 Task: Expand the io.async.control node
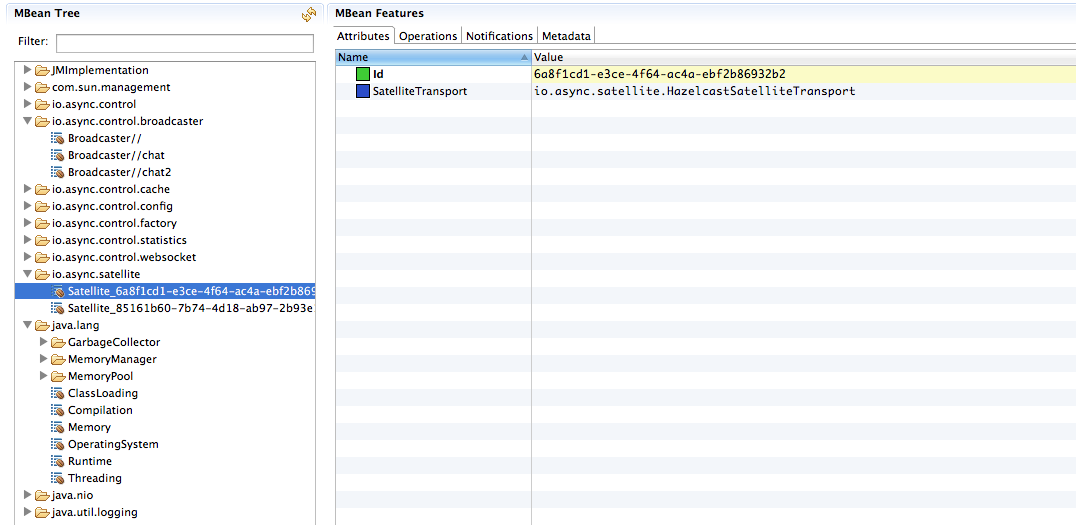(27, 104)
